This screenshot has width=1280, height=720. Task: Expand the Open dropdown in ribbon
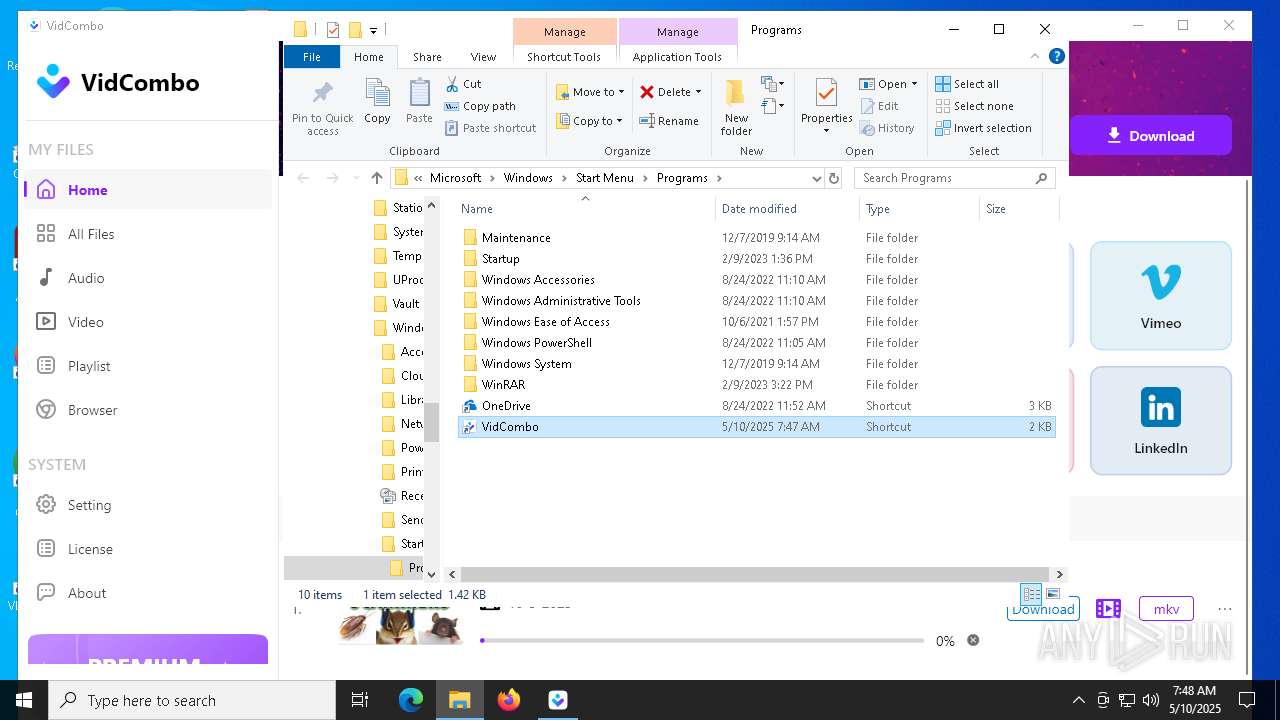tap(914, 84)
